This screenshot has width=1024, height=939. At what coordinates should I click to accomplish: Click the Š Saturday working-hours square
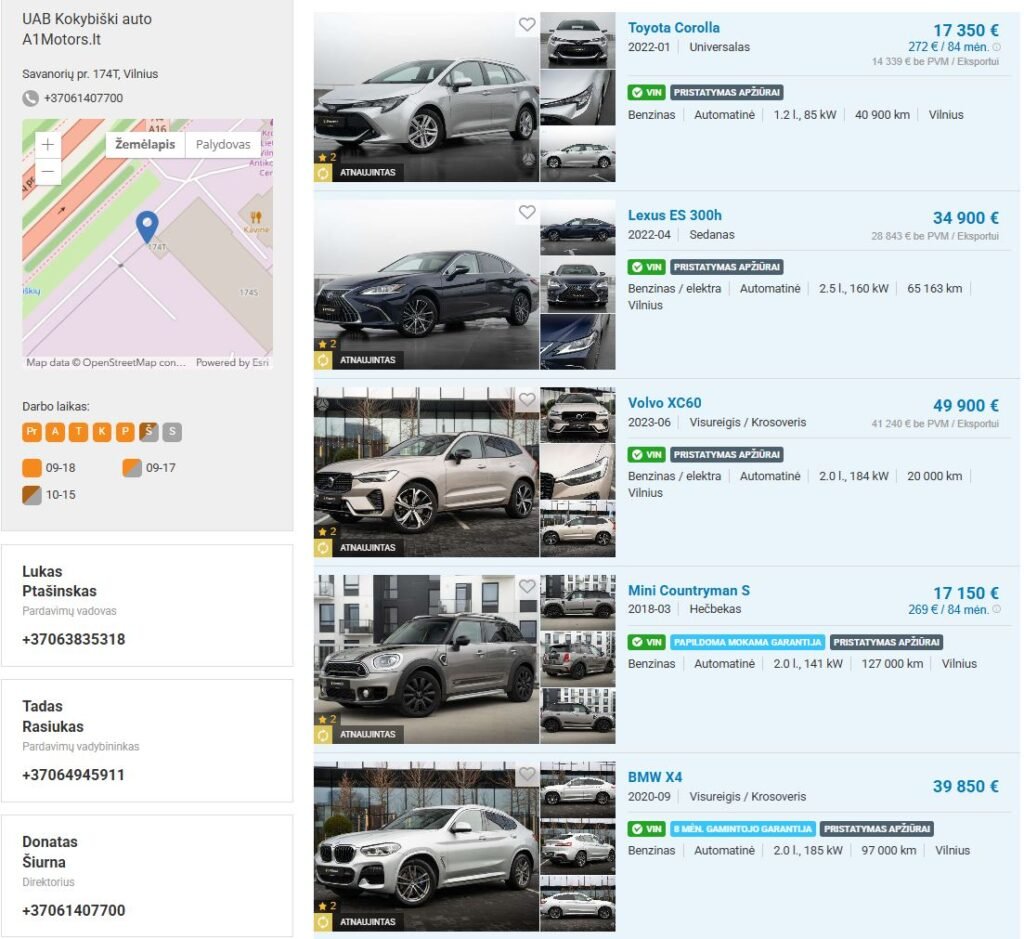coord(149,432)
